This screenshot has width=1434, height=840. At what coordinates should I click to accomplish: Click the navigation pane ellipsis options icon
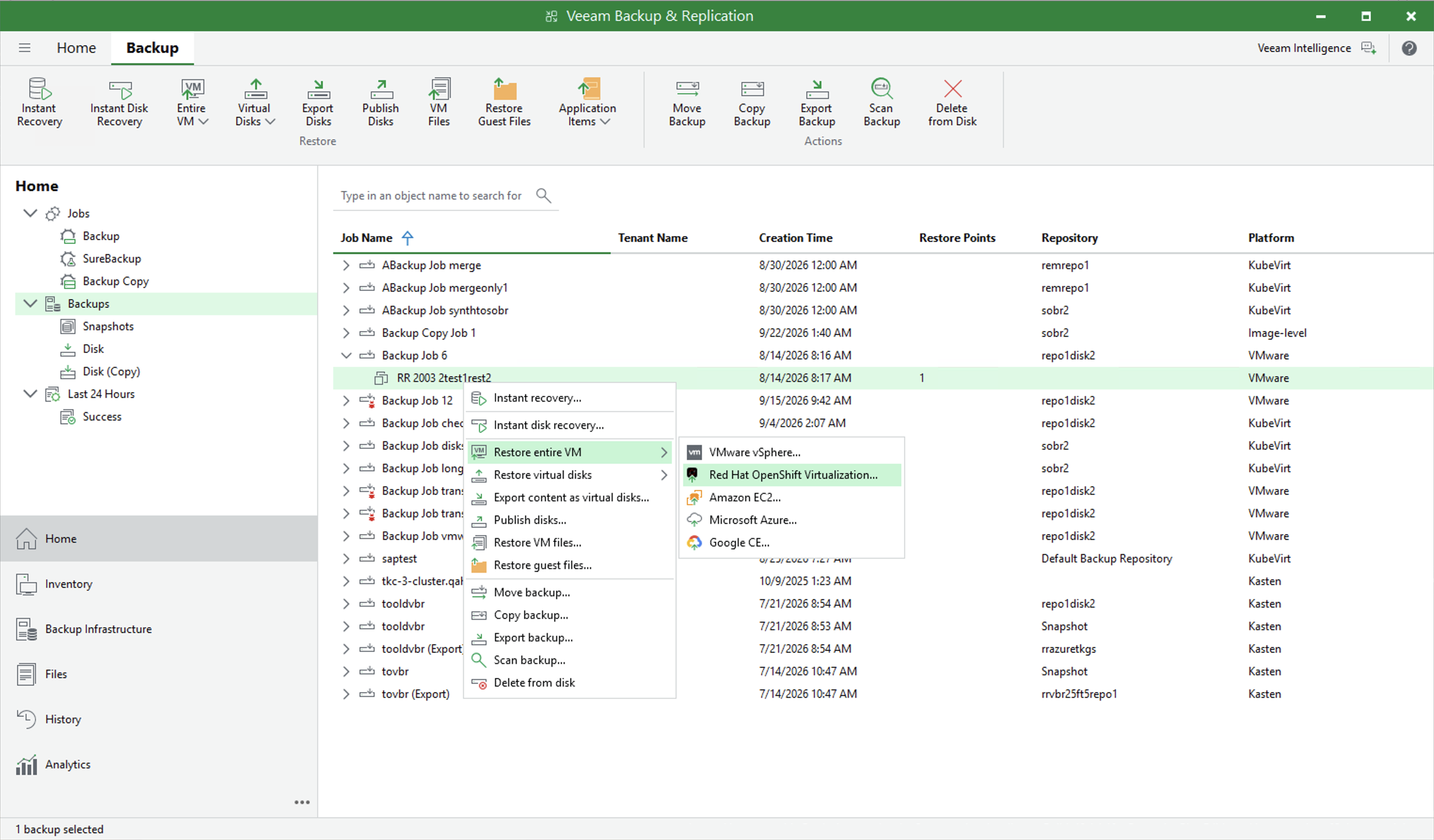(302, 802)
